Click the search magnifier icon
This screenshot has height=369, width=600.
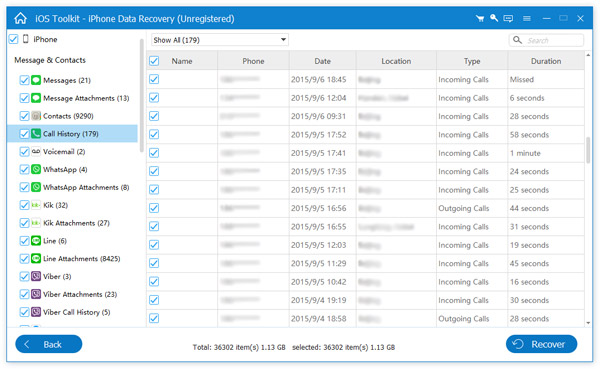pos(517,40)
